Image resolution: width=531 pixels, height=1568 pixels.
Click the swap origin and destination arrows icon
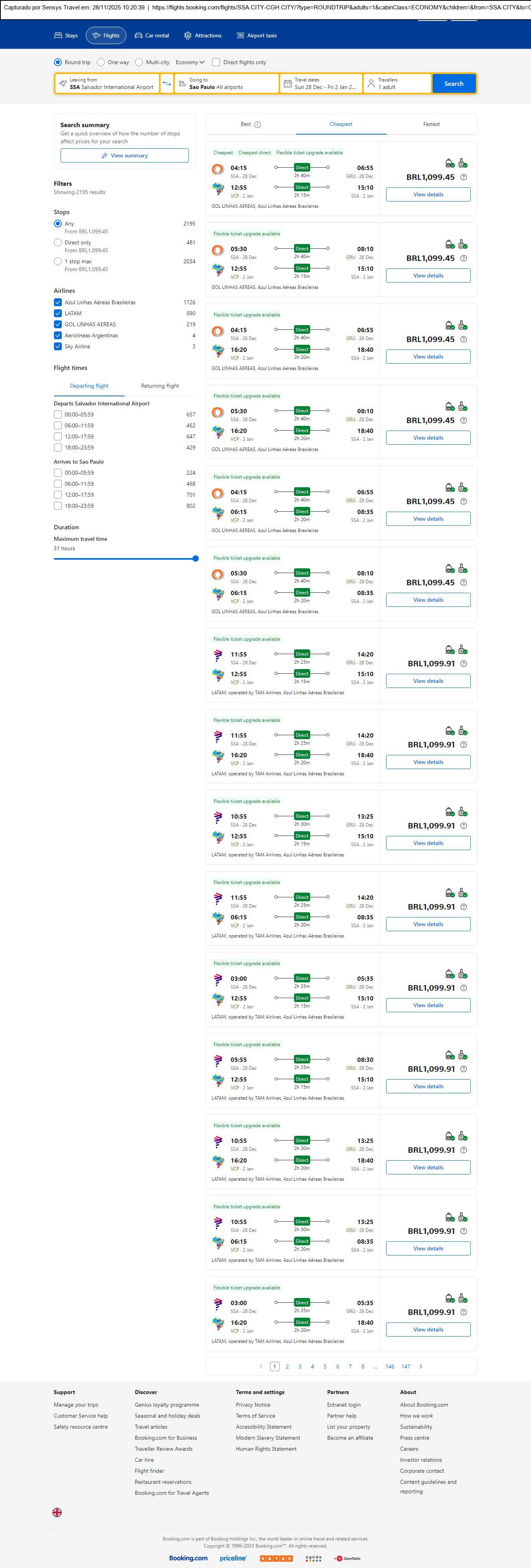pos(167,83)
